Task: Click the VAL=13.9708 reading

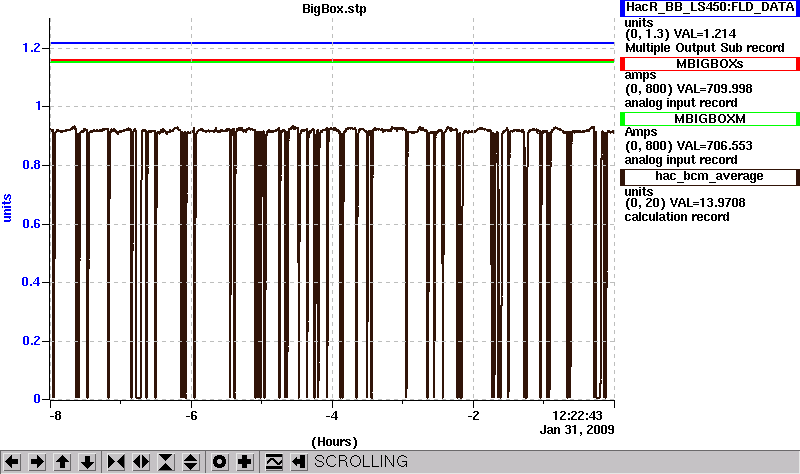Action: point(707,203)
